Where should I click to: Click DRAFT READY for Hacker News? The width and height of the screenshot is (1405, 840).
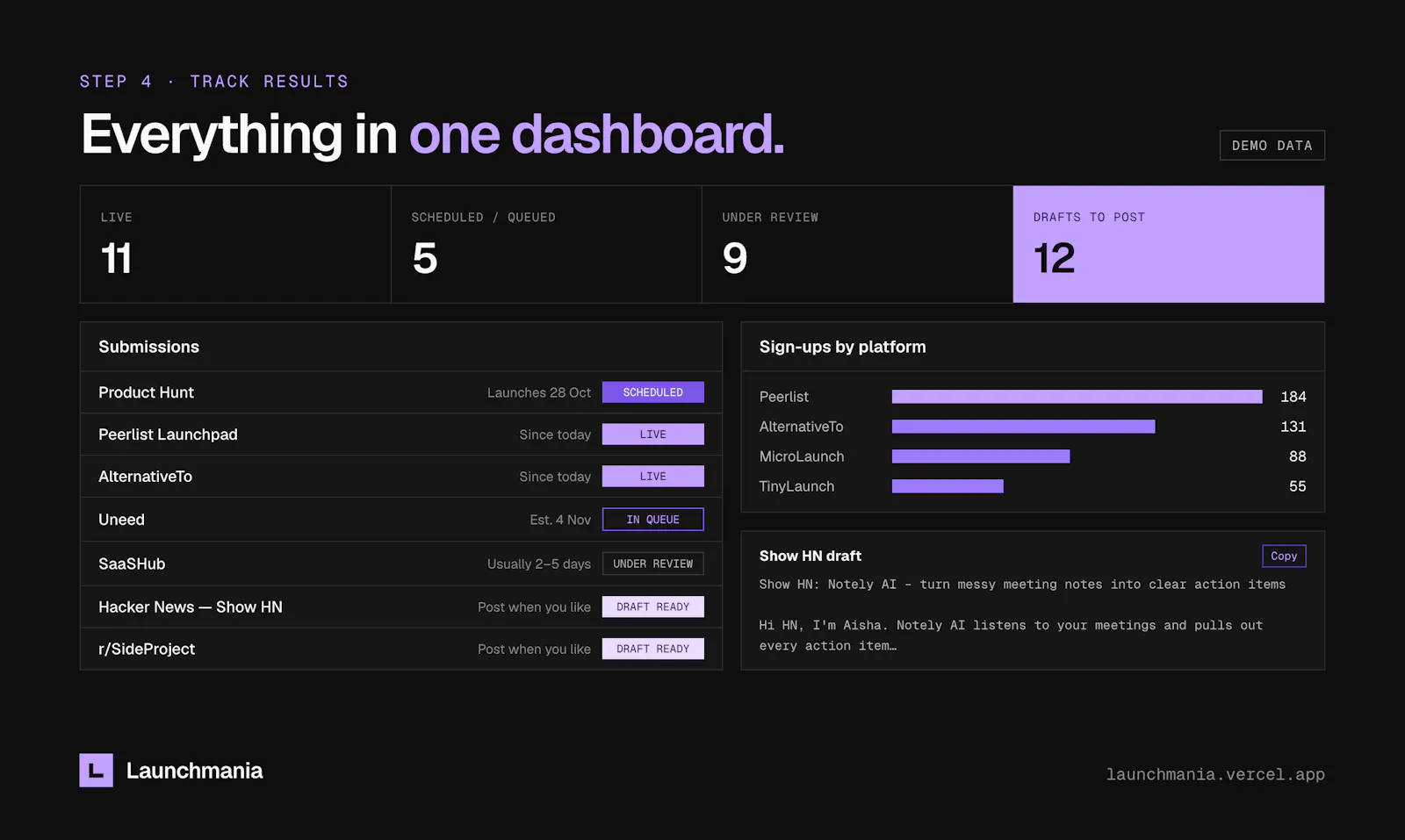[653, 607]
